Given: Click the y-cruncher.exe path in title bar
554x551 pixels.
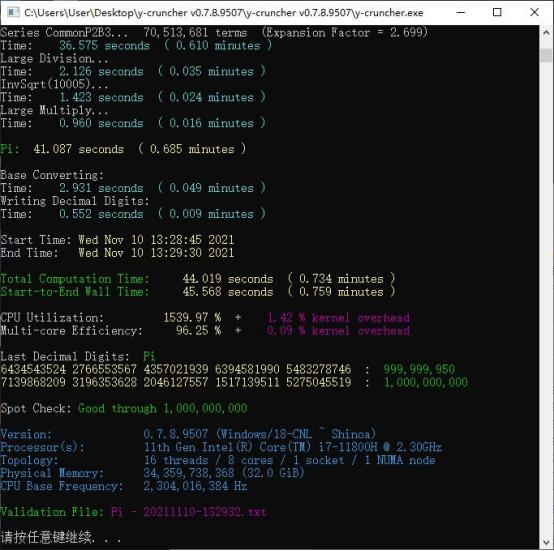Looking at the screenshot, I should 224,13.
